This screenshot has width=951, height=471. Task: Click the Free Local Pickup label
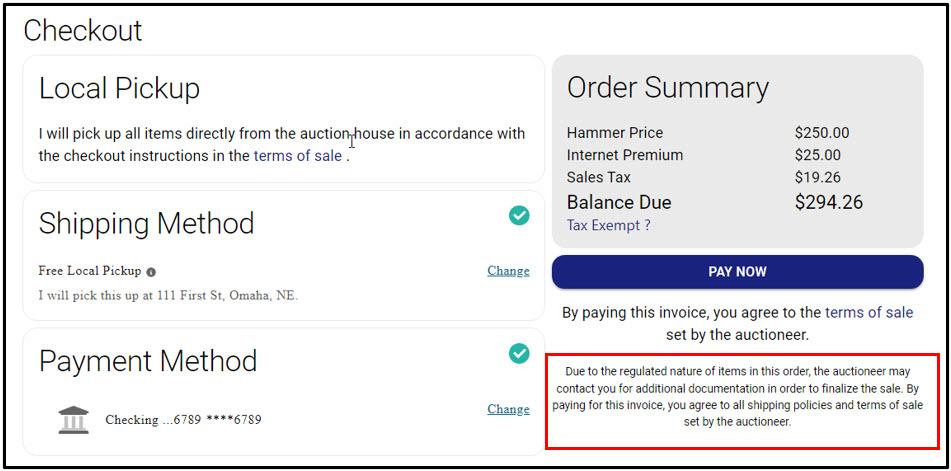point(90,271)
